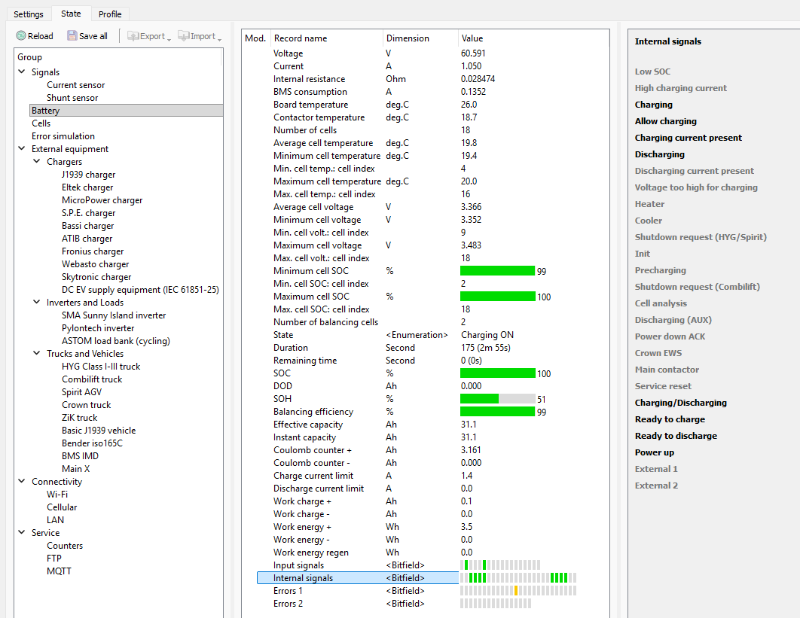
Task: Click the Allow charging signal label
Action: 665,121
